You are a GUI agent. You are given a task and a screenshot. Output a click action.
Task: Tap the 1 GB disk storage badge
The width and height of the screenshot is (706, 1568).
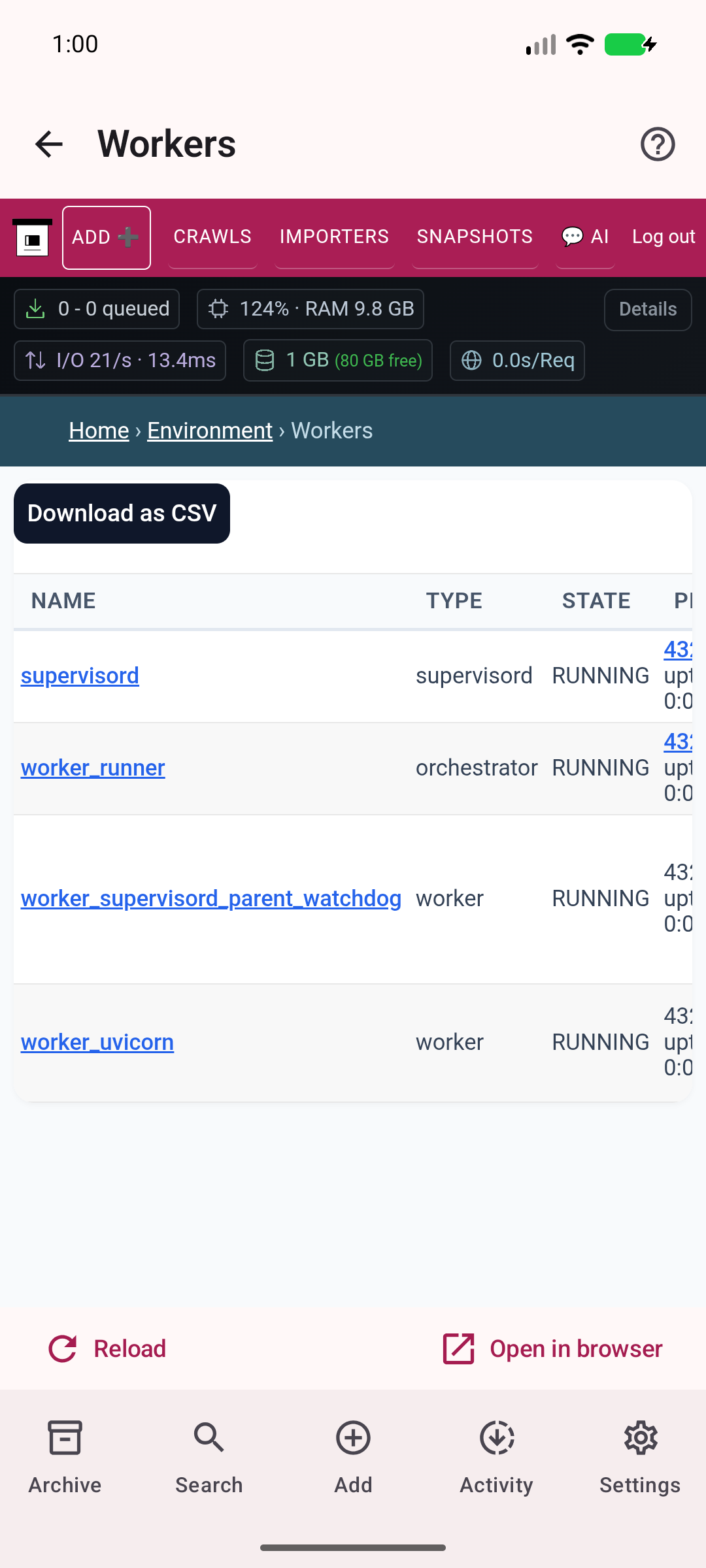point(338,361)
